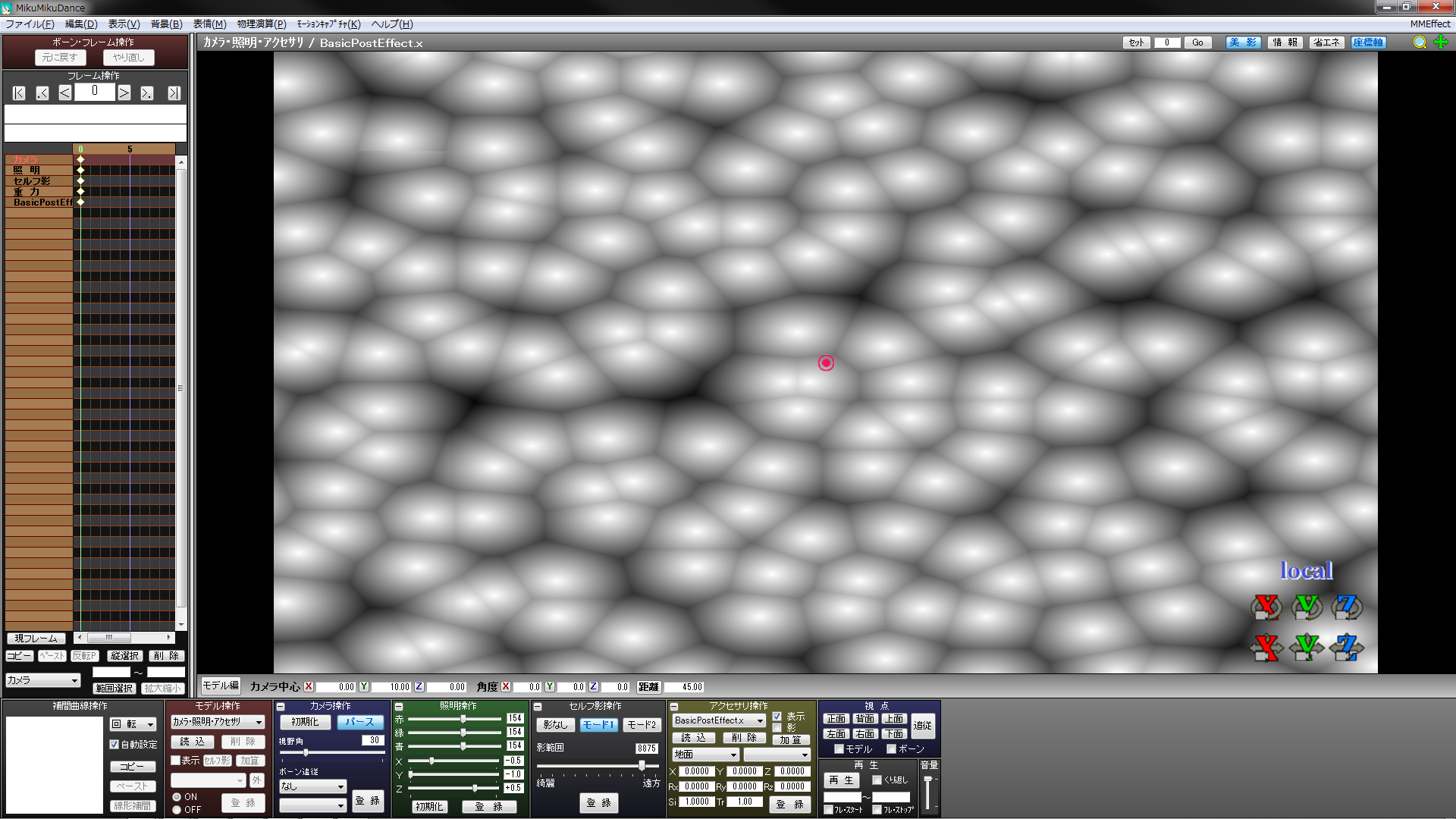The image size is (1456, 819).
Task: Collapse the カメラ操作 panel with minus icon
Action: (x=281, y=707)
